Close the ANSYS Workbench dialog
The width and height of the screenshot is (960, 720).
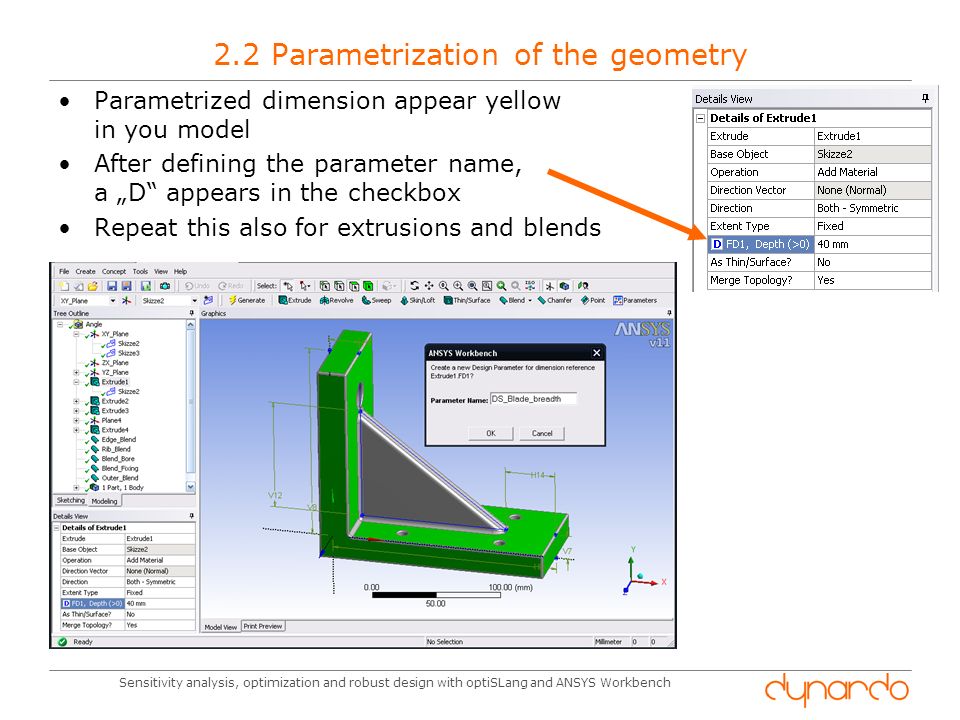pyautogui.click(x=597, y=353)
